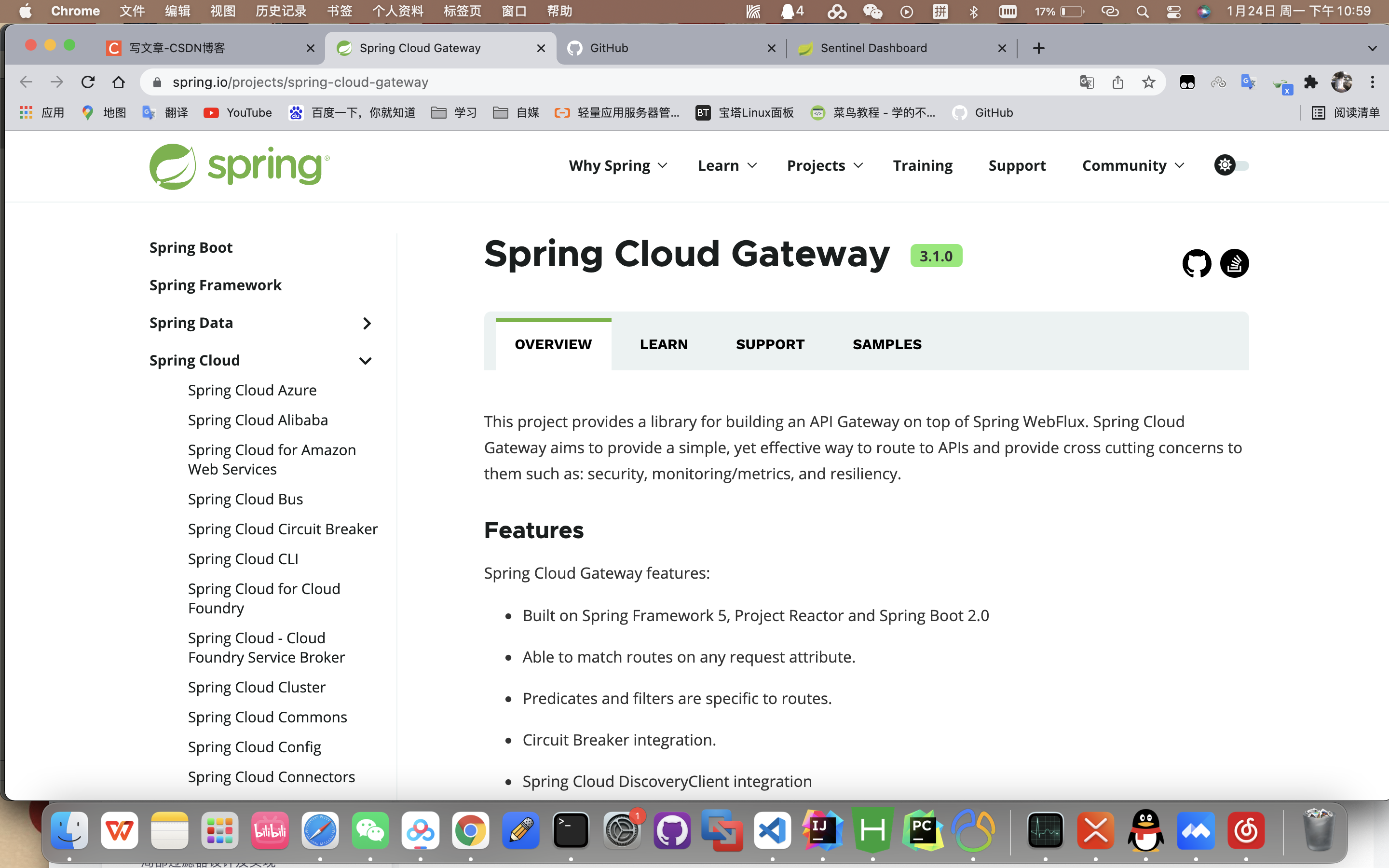Open the Projects dropdown menu
The width and height of the screenshot is (1389, 868).
[825, 165]
